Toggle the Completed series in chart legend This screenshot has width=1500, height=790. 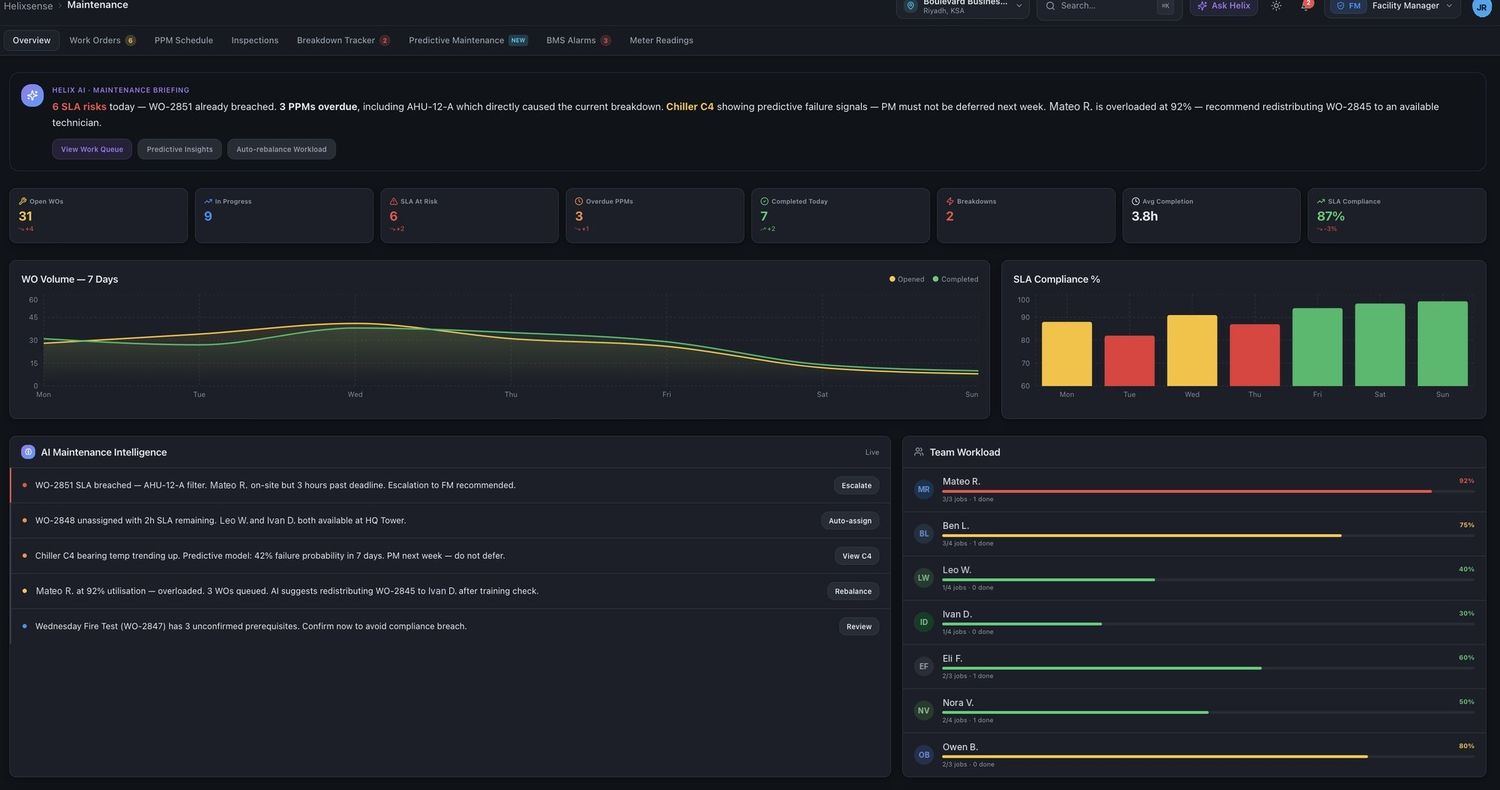(956, 279)
